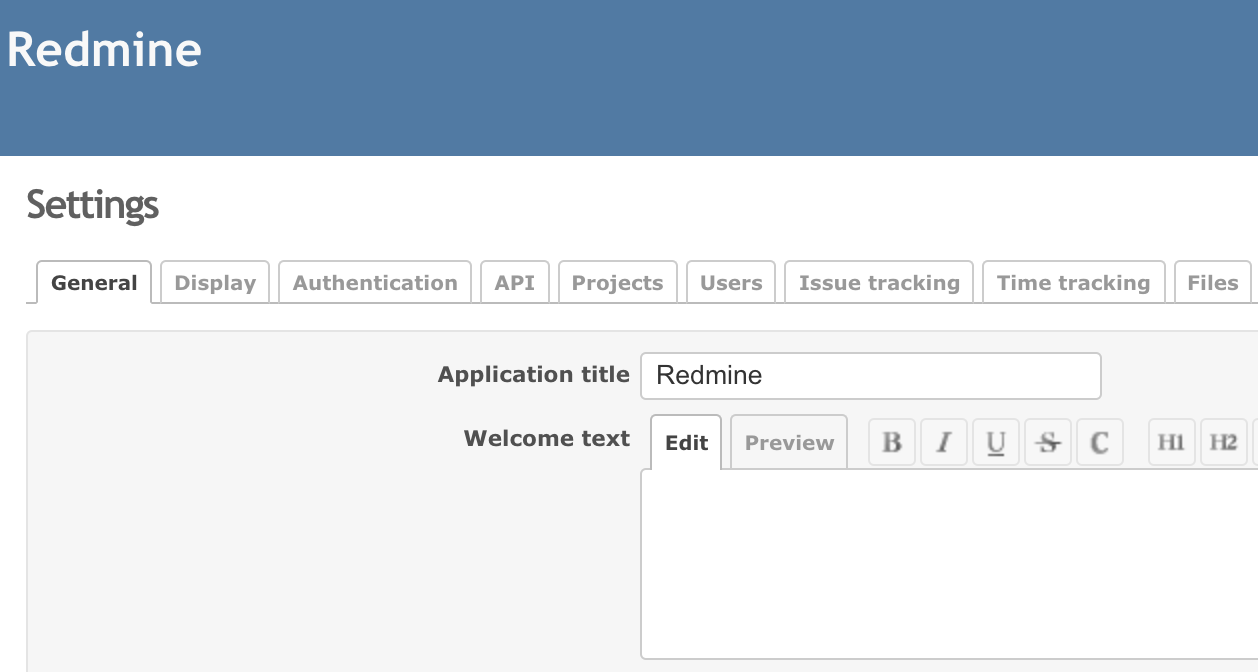Screen dimensions: 1258x672
Task: Insert Heading 1 with the H1 button
Action: pos(1172,442)
